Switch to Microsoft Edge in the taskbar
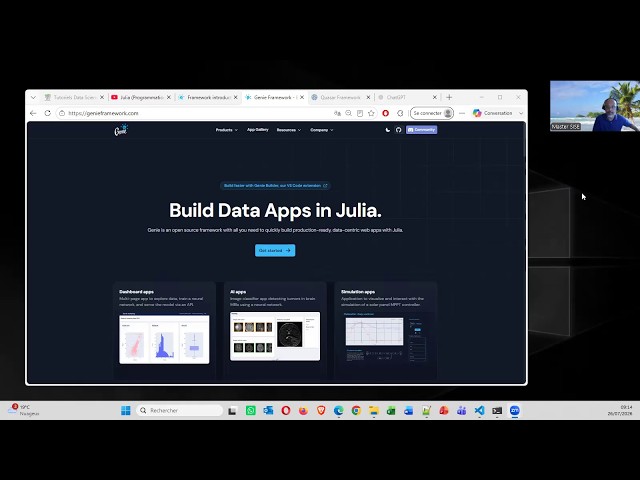Image resolution: width=640 pixels, height=480 pixels. coord(338,411)
